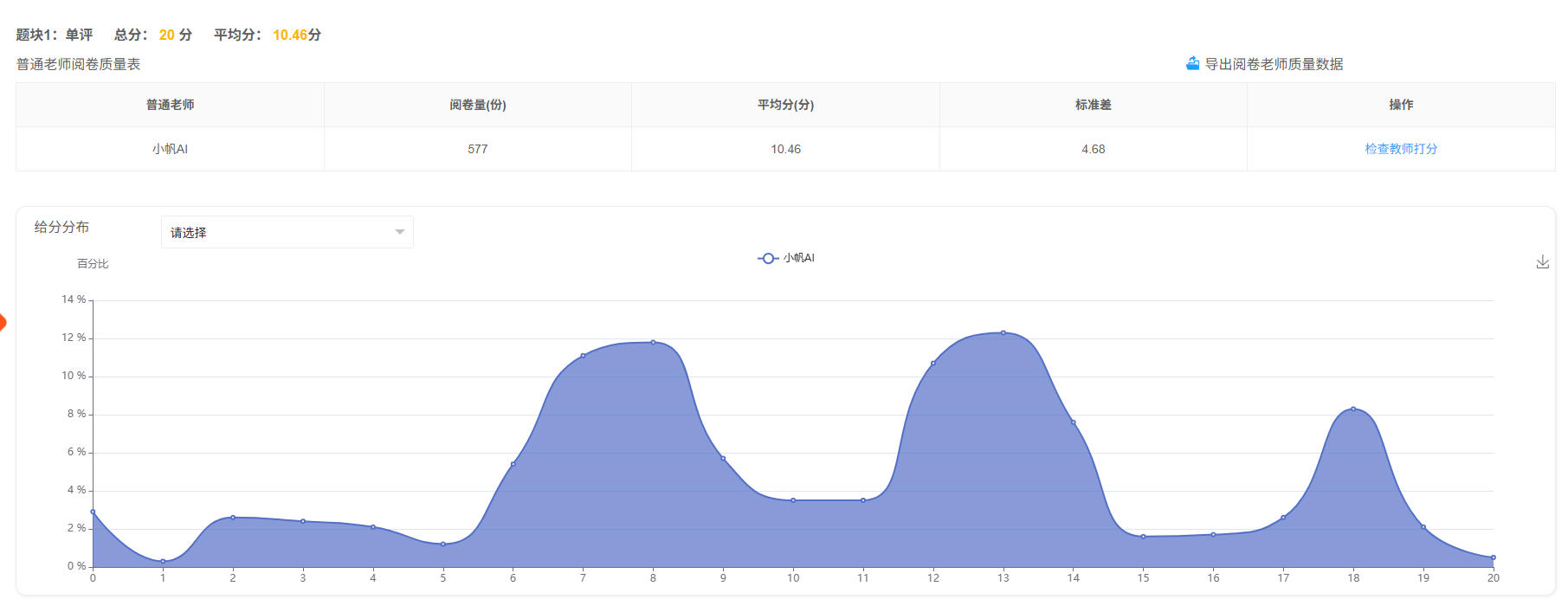This screenshot has width=1568, height=612.
Task: Click the 普通老师 column header
Action: tap(170, 105)
